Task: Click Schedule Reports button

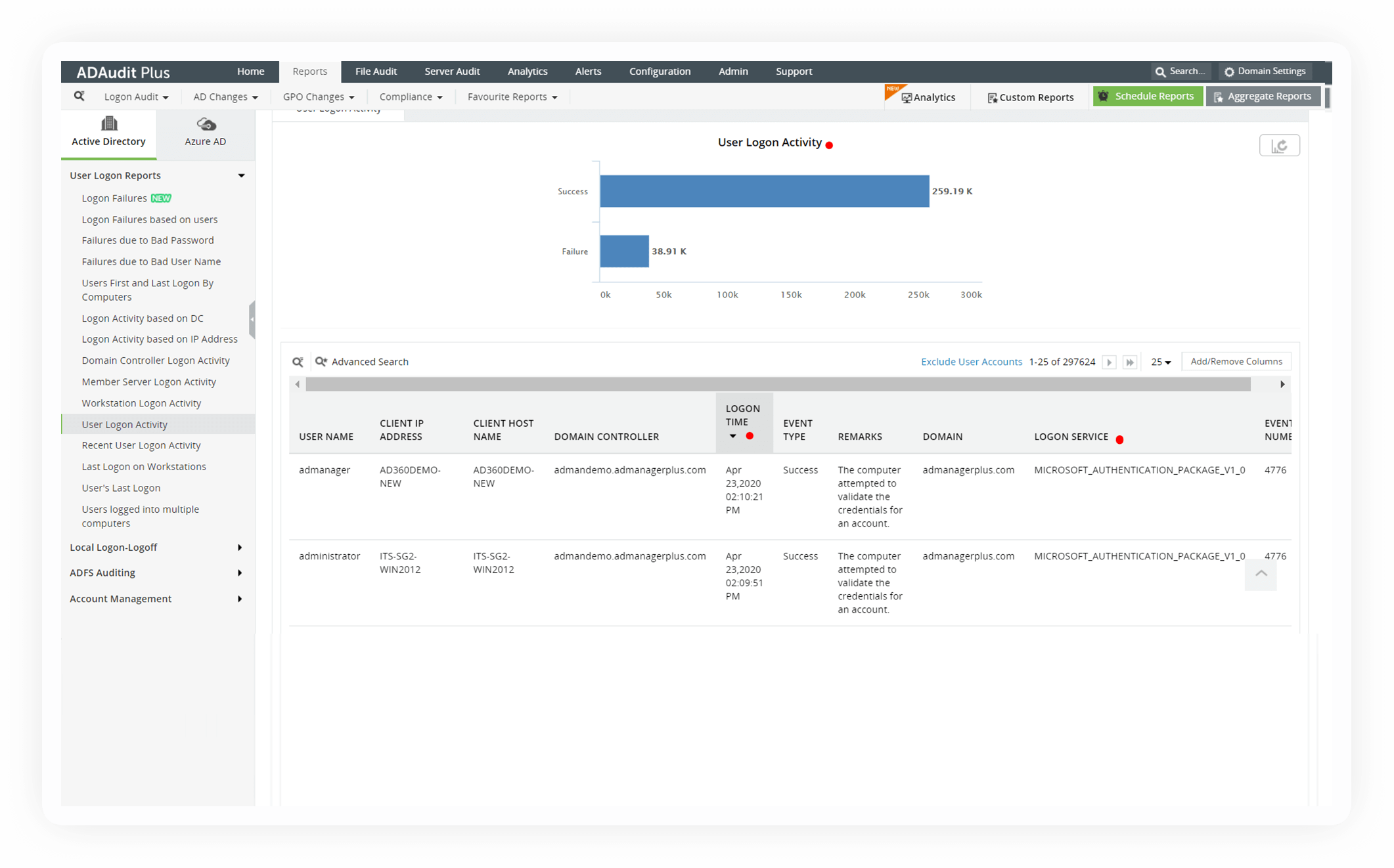Action: click(1147, 97)
